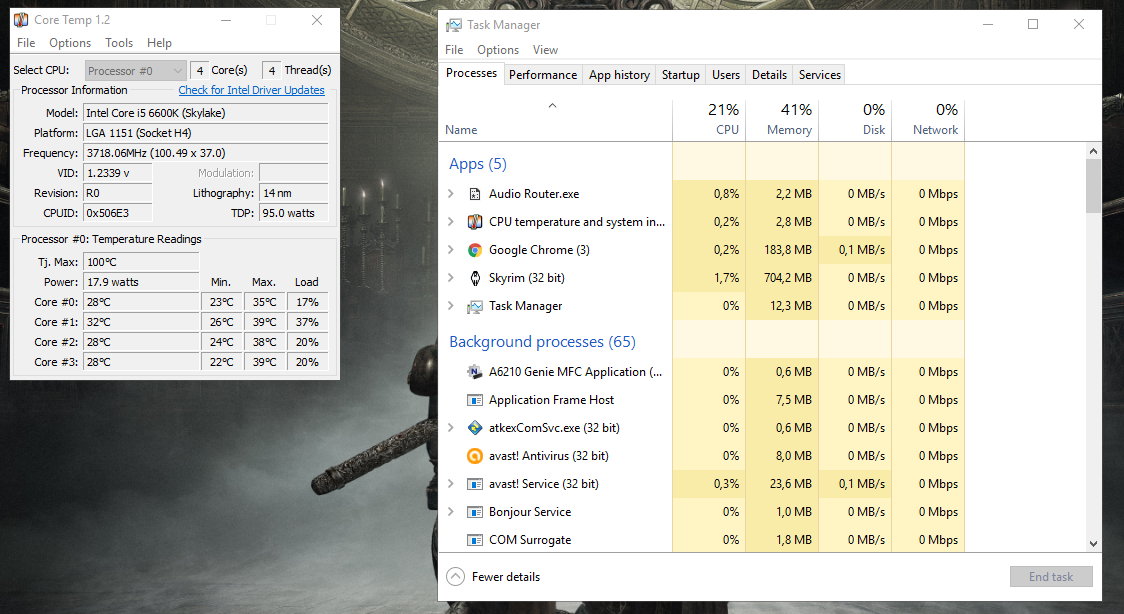1124x614 pixels.
Task: Click the Skyrim (32 bit) process icon
Action: [475, 278]
